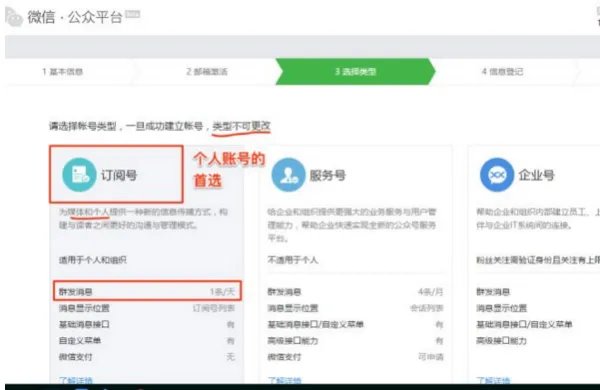Click 消息显示位置 label in 企业号 card
Viewport: 600px width, 390px height.
(x=501, y=308)
